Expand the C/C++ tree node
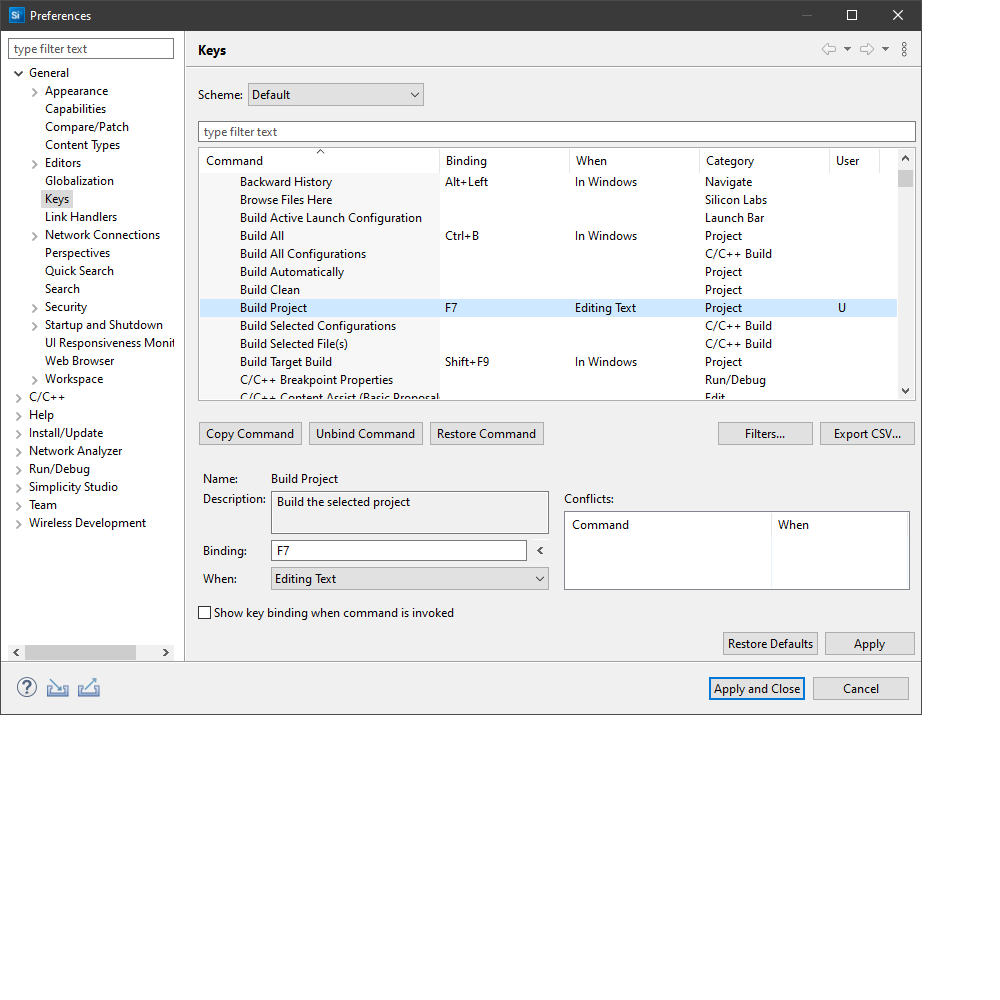The width and height of the screenshot is (1000, 1000). click(19, 397)
